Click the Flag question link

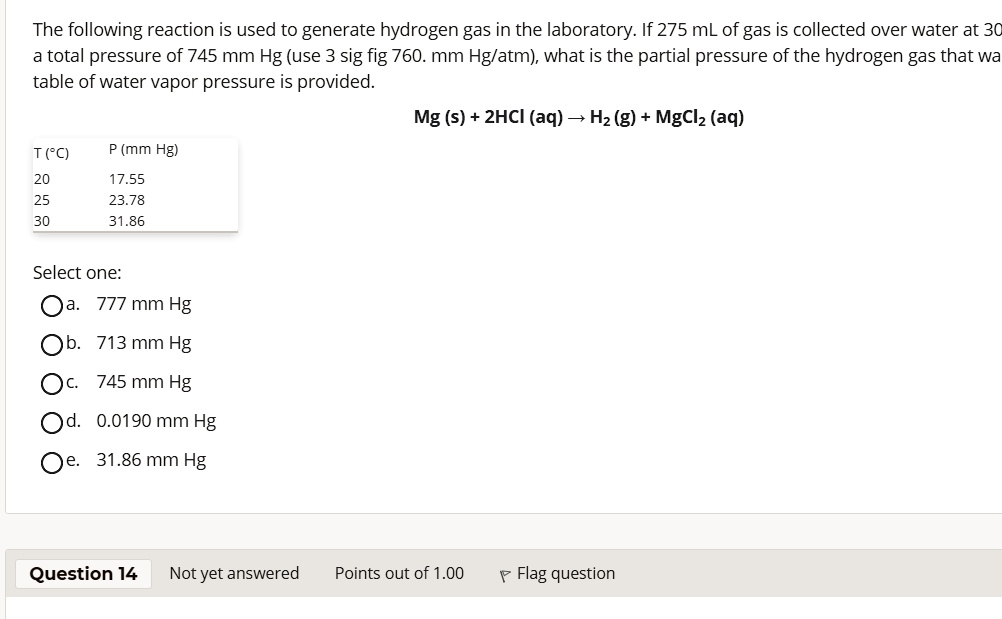click(564, 573)
